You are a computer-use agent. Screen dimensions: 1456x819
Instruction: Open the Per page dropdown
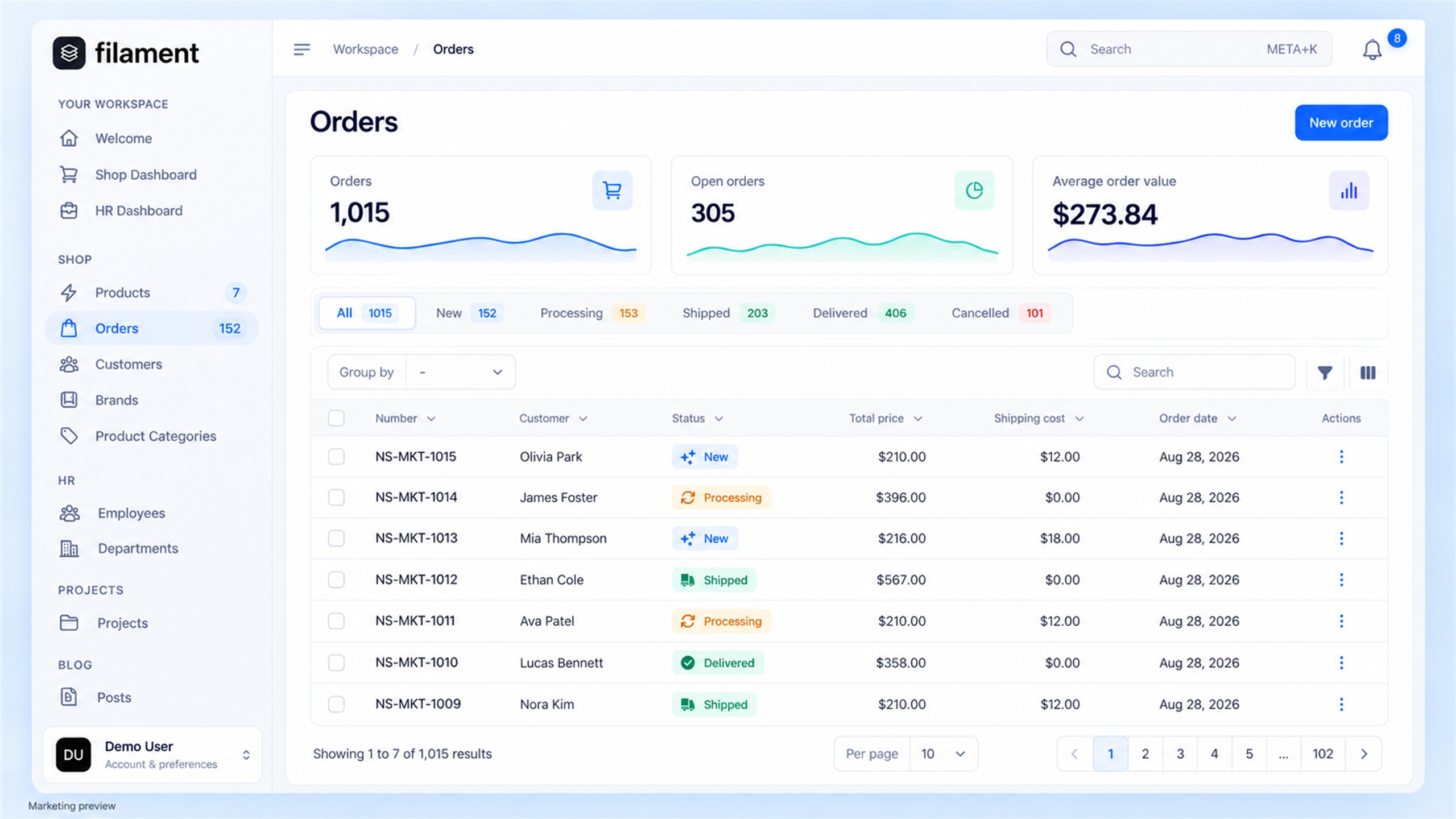pyautogui.click(x=943, y=754)
